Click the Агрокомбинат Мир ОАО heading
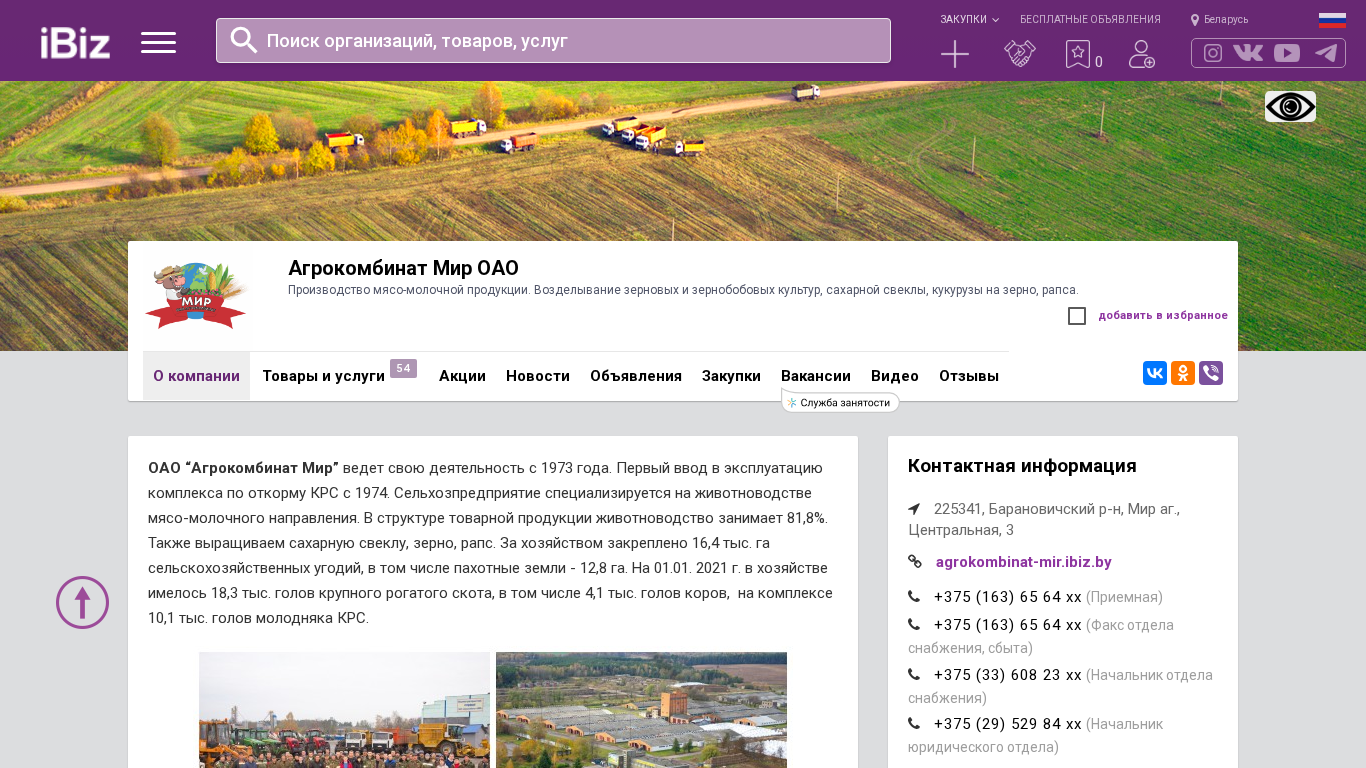 tap(403, 268)
